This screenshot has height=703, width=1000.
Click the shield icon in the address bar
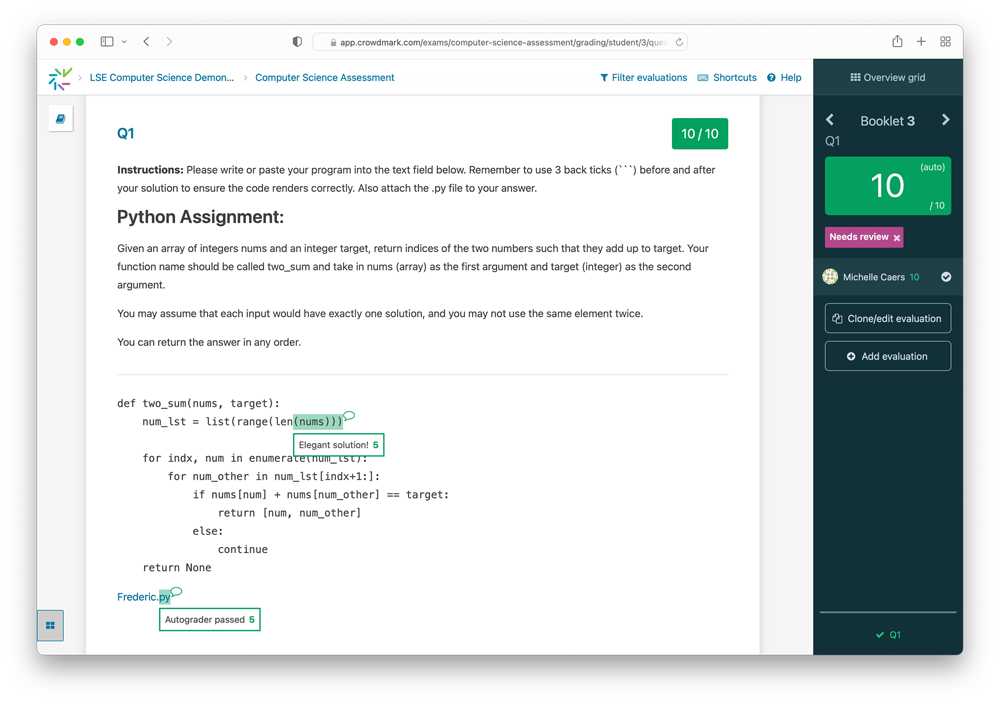[x=295, y=41]
